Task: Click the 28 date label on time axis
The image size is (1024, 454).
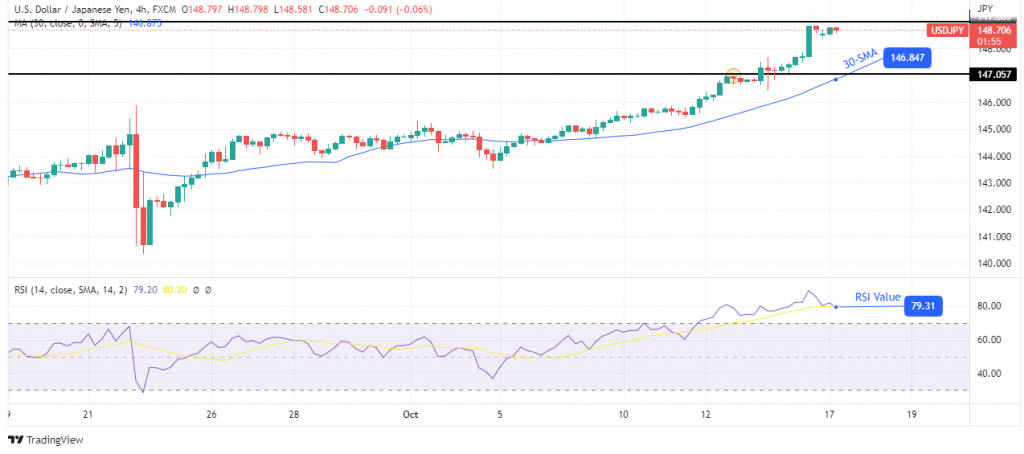Action: point(294,415)
